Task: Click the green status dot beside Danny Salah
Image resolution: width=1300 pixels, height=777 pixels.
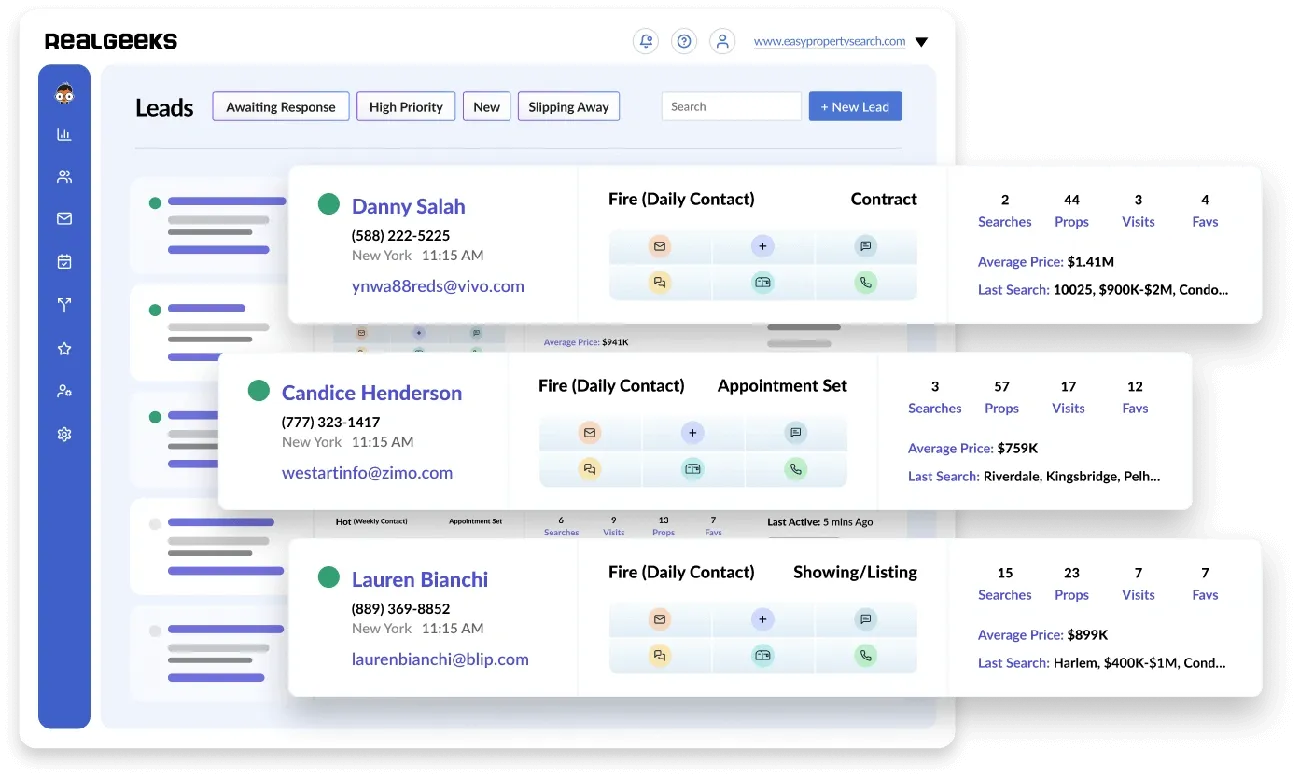Action: (x=328, y=204)
